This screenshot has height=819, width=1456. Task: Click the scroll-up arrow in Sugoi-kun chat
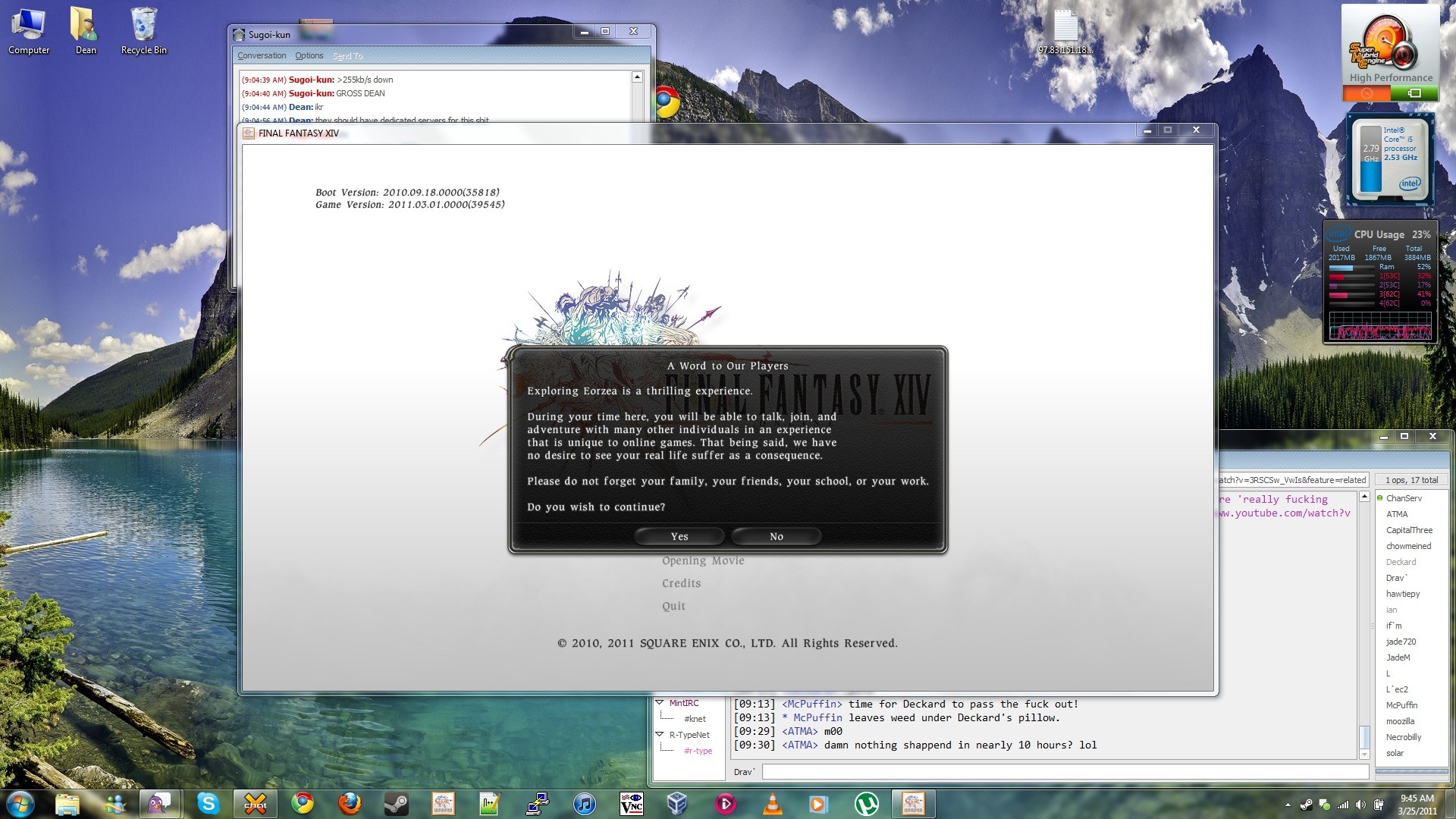pos(637,77)
